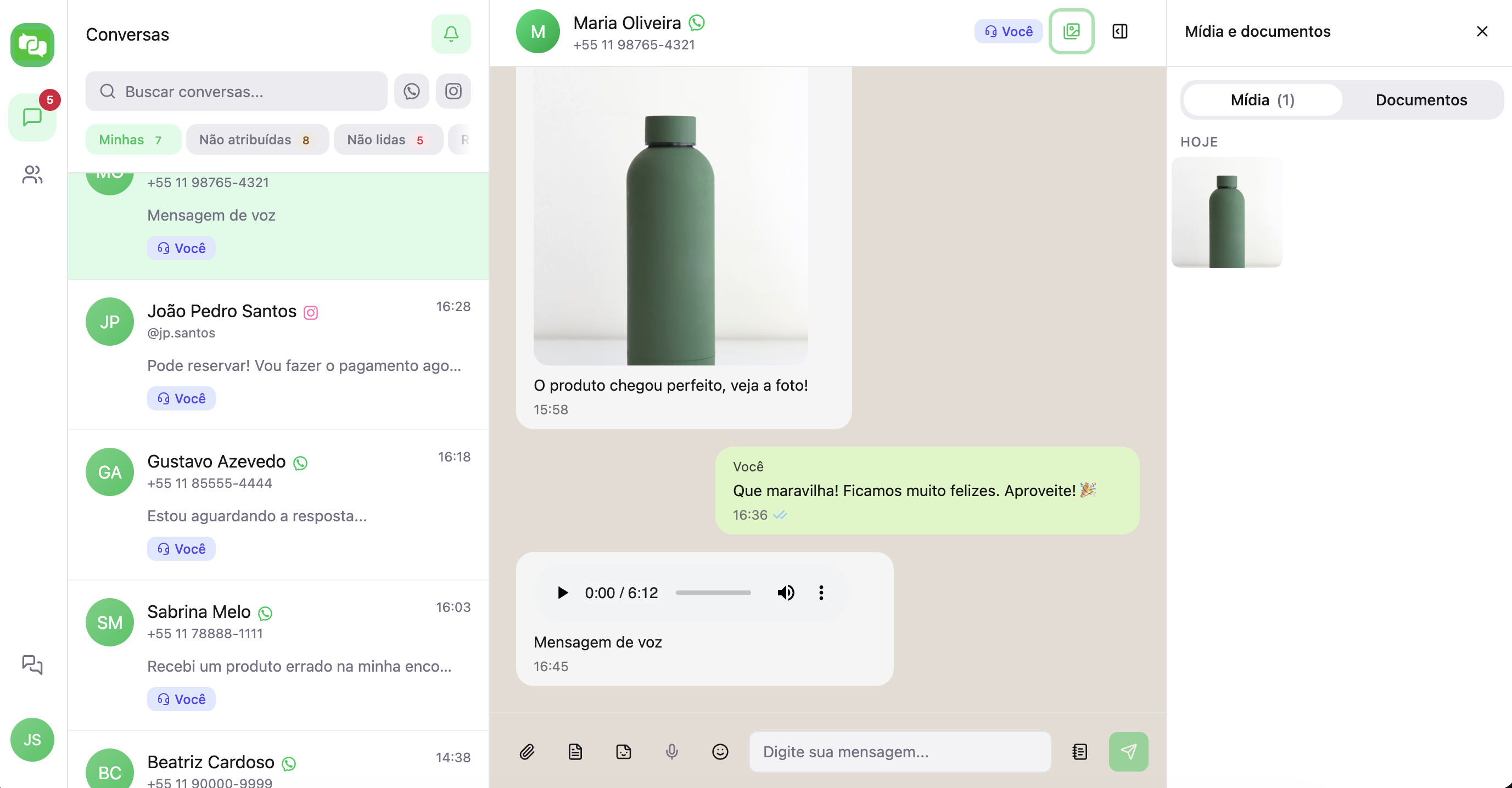The image size is (1512, 788).
Task: Click the SM avatar of Sabrina Melo
Action: tap(110, 622)
